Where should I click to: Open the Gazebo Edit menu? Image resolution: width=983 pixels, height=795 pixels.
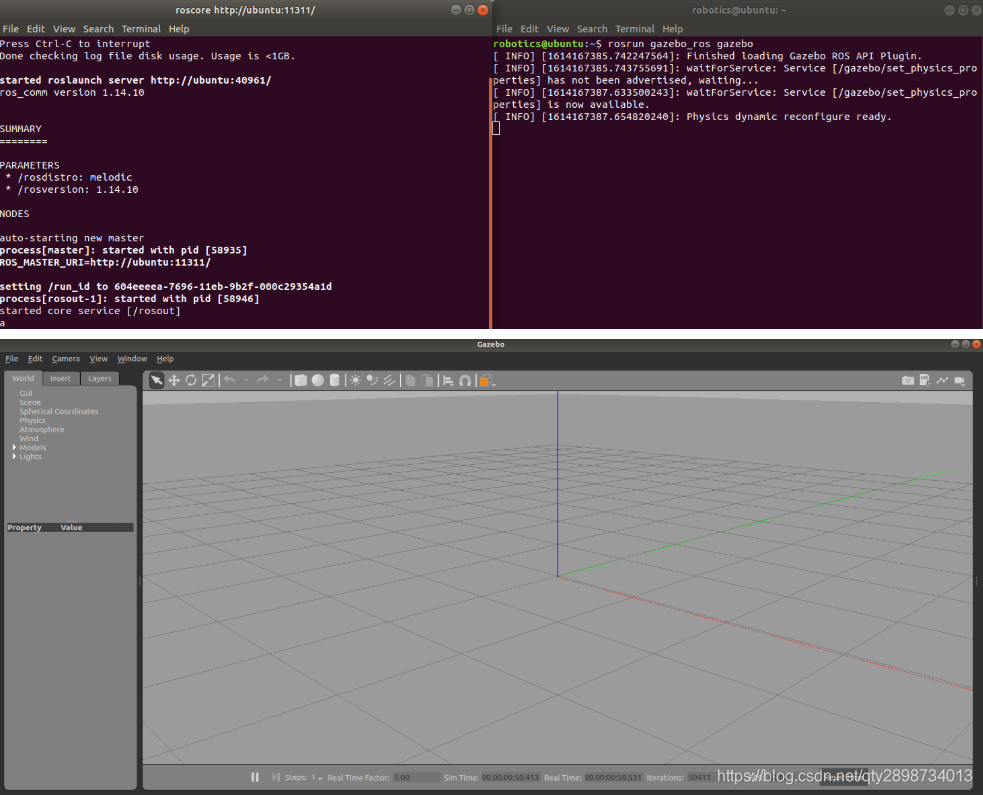35,359
